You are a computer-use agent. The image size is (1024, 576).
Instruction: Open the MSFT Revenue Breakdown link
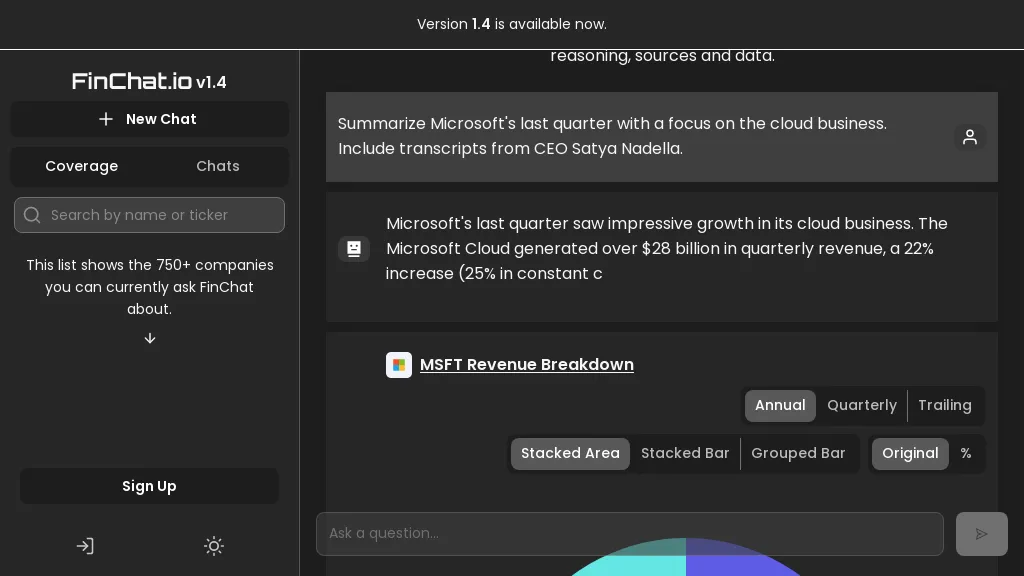tap(526, 365)
